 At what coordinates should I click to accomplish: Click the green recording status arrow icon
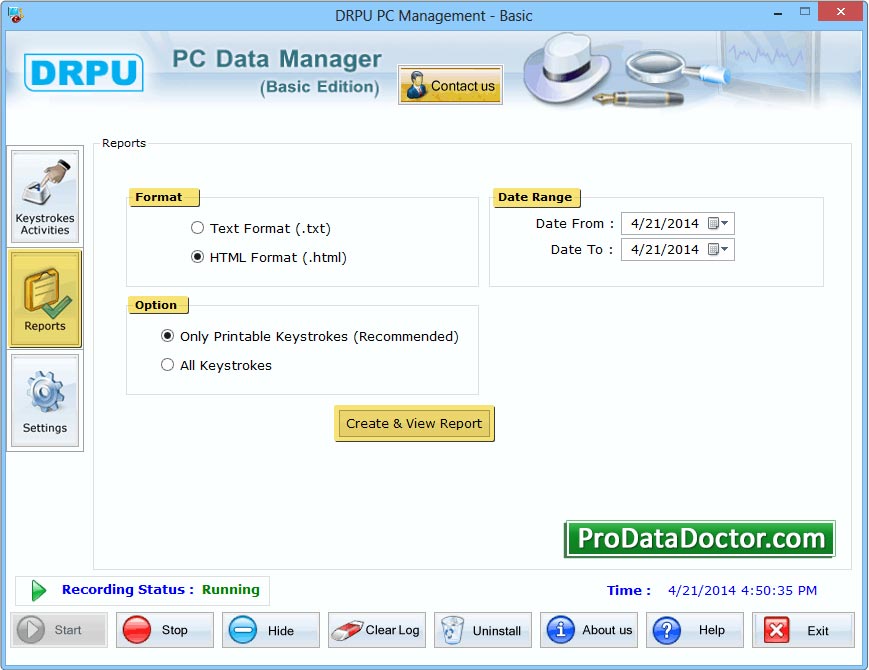pos(37,590)
